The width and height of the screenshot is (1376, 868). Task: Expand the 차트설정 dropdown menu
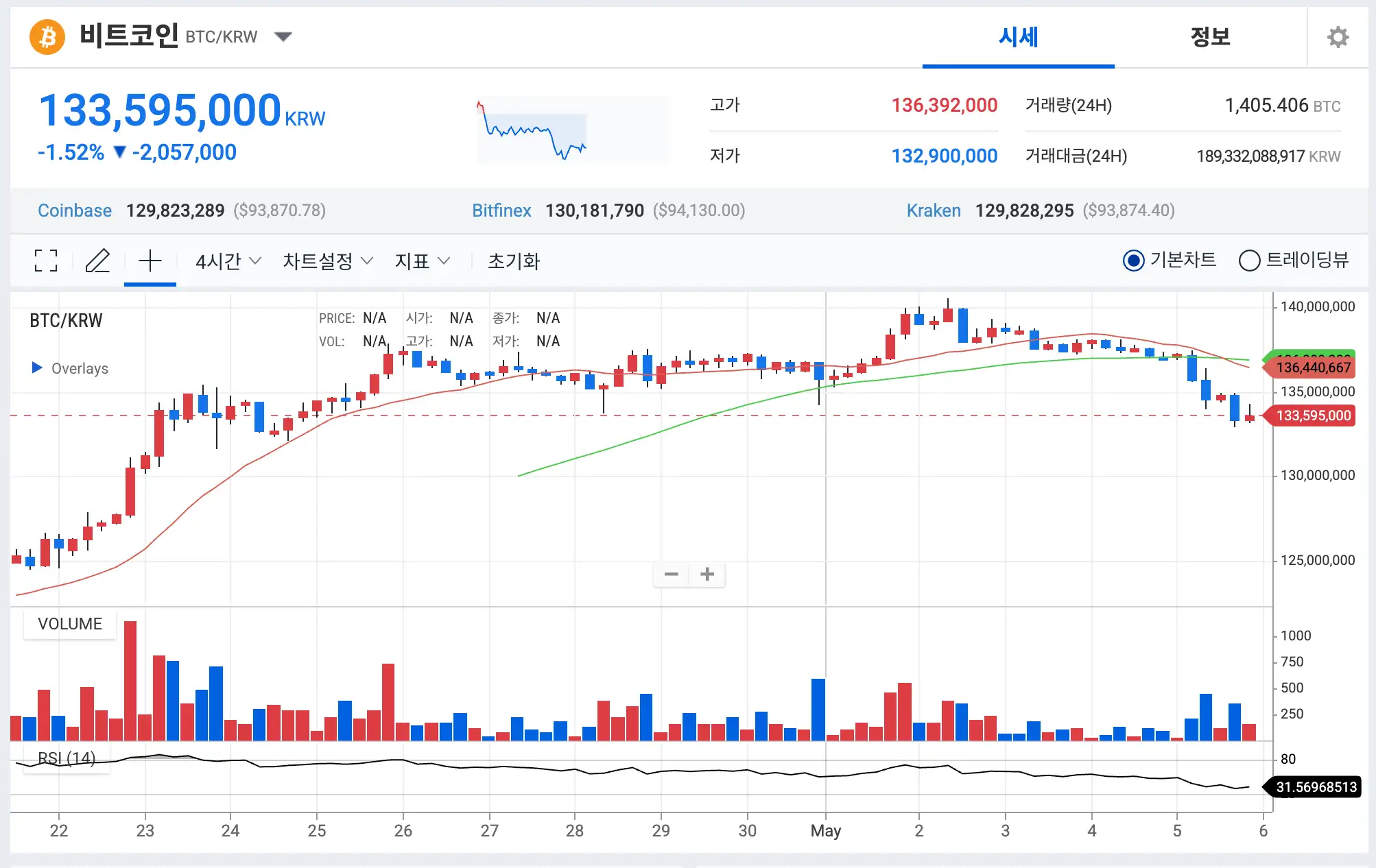[x=327, y=261]
